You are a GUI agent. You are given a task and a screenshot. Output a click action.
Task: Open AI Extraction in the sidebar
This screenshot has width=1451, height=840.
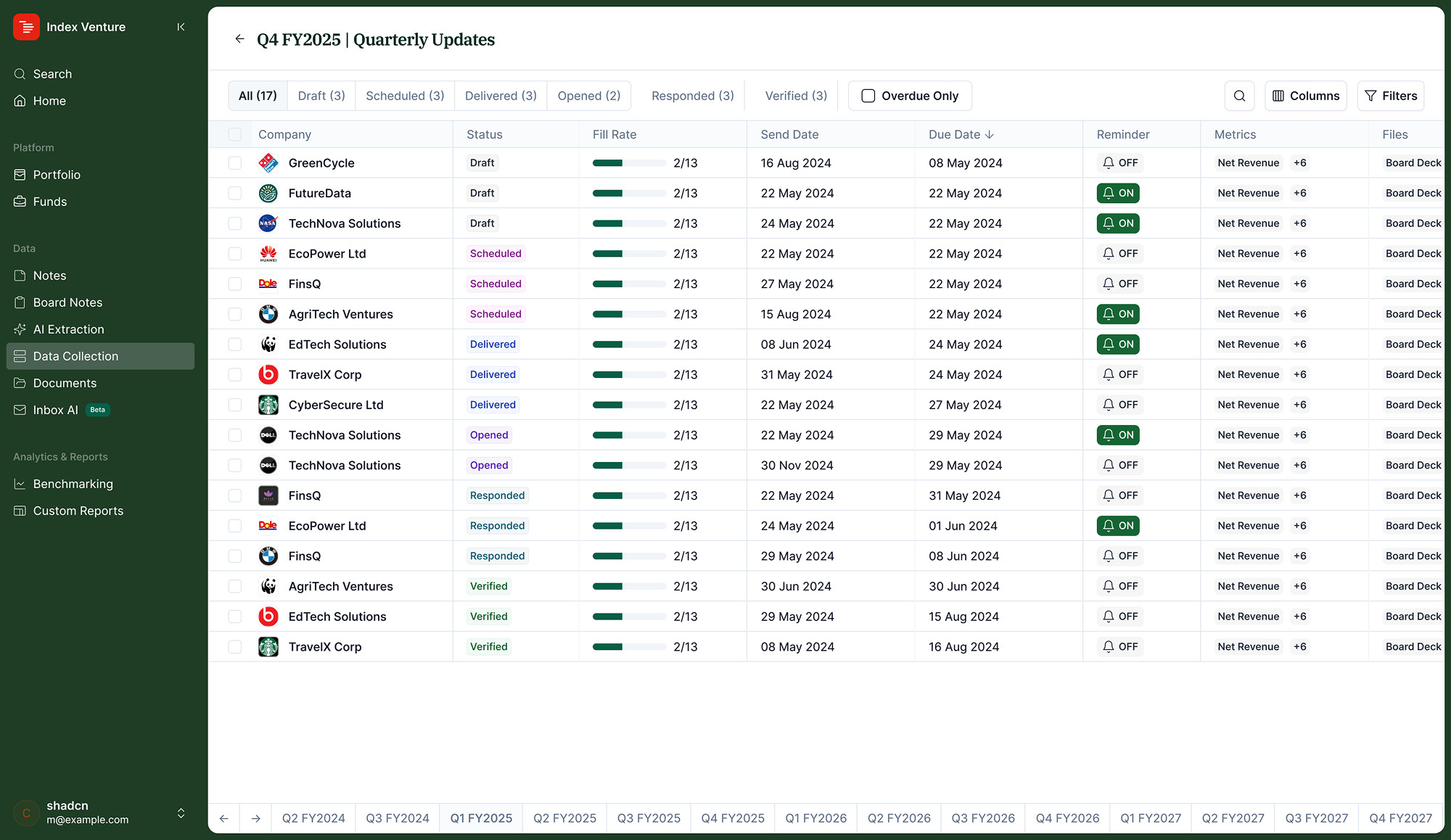[100, 329]
